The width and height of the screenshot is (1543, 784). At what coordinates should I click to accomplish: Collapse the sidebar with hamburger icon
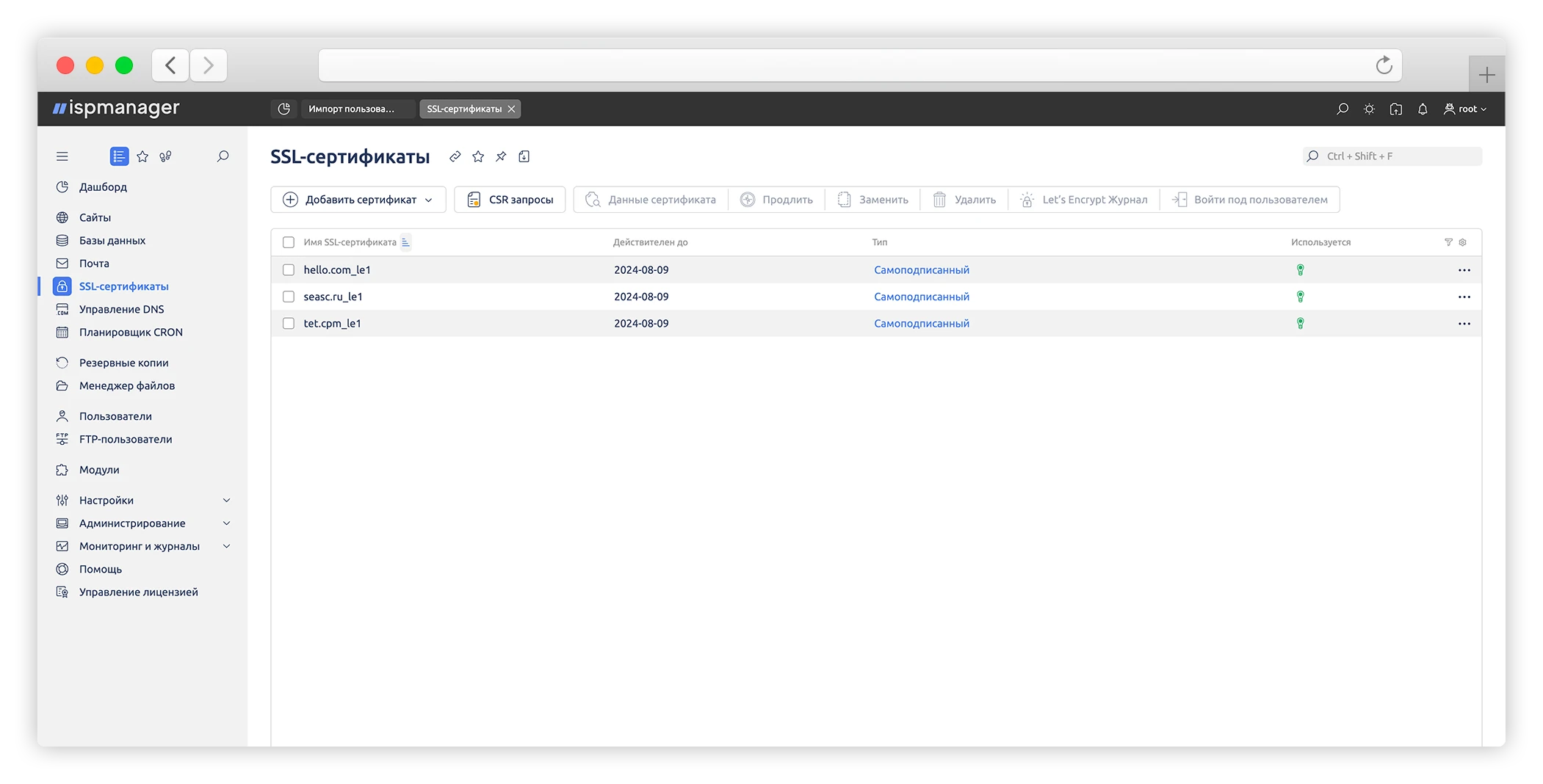click(x=62, y=156)
